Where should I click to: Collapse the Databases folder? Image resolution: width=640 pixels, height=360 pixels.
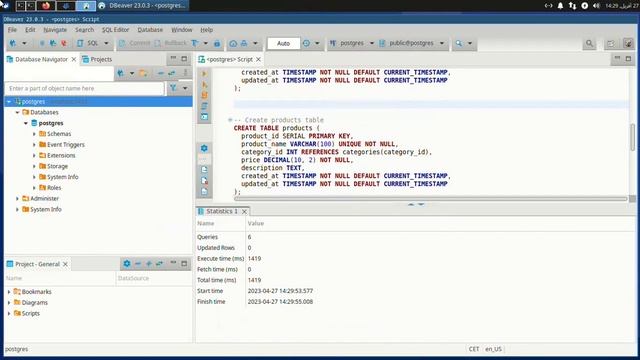(18, 112)
